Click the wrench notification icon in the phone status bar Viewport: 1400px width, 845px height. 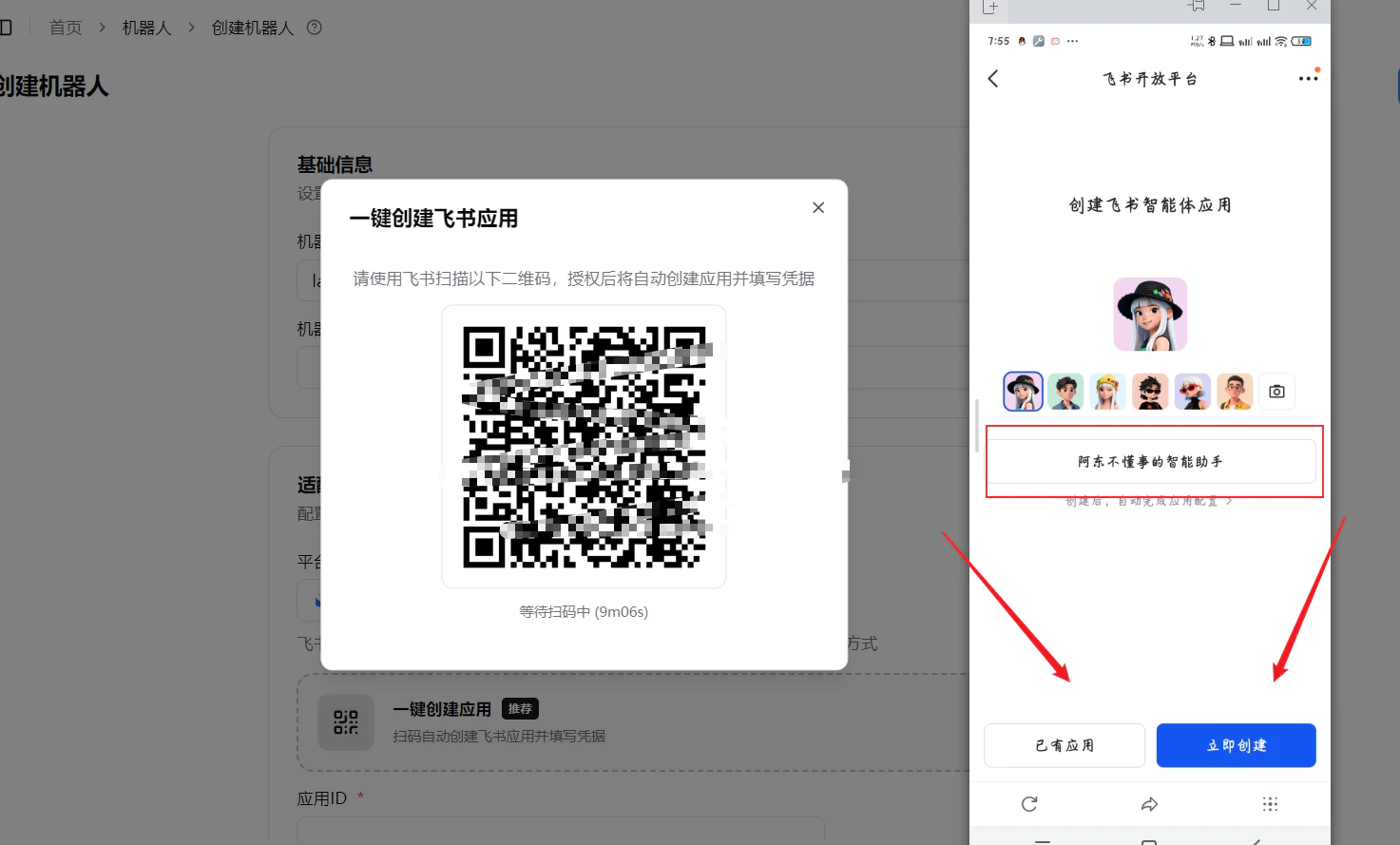1039,41
